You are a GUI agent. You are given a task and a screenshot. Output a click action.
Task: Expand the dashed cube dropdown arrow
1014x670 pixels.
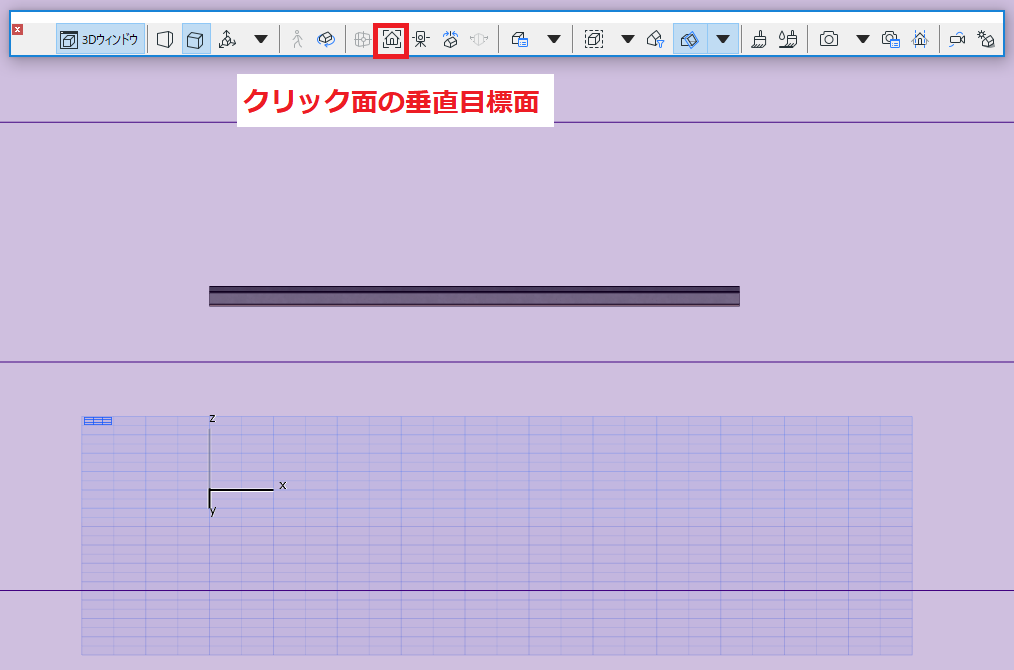click(627, 39)
